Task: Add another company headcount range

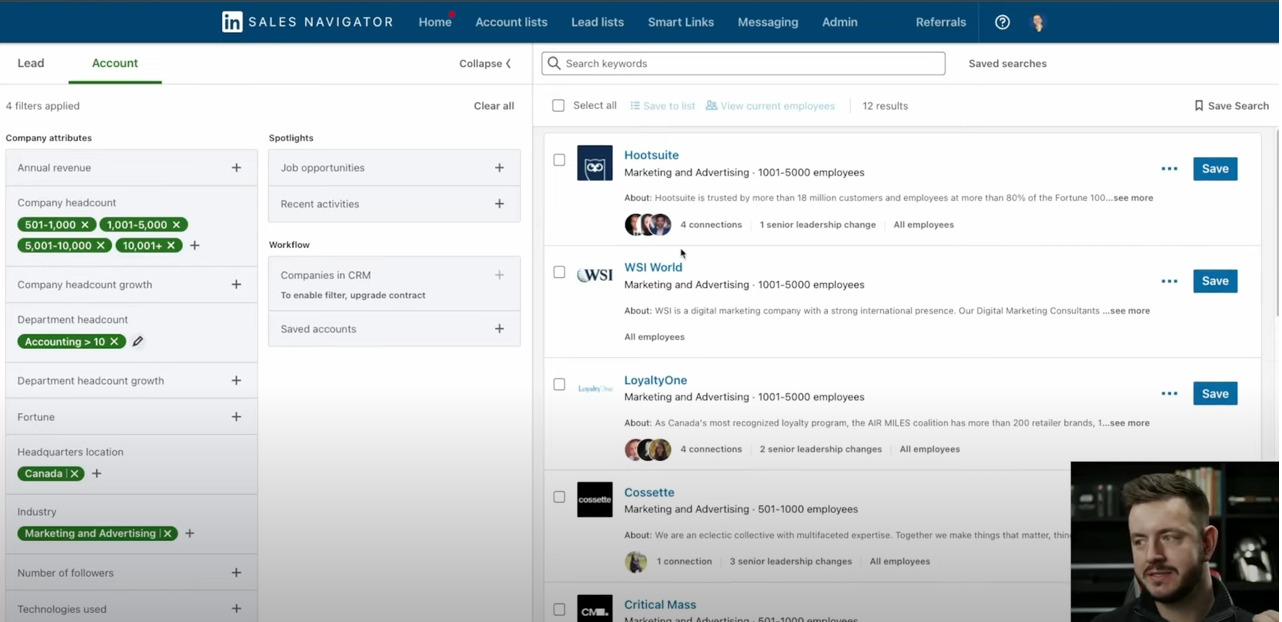Action: pyautogui.click(x=195, y=246)
